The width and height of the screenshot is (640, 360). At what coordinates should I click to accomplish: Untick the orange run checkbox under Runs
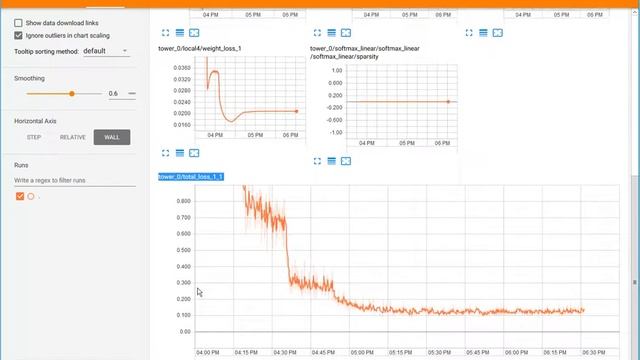point(20,196)
